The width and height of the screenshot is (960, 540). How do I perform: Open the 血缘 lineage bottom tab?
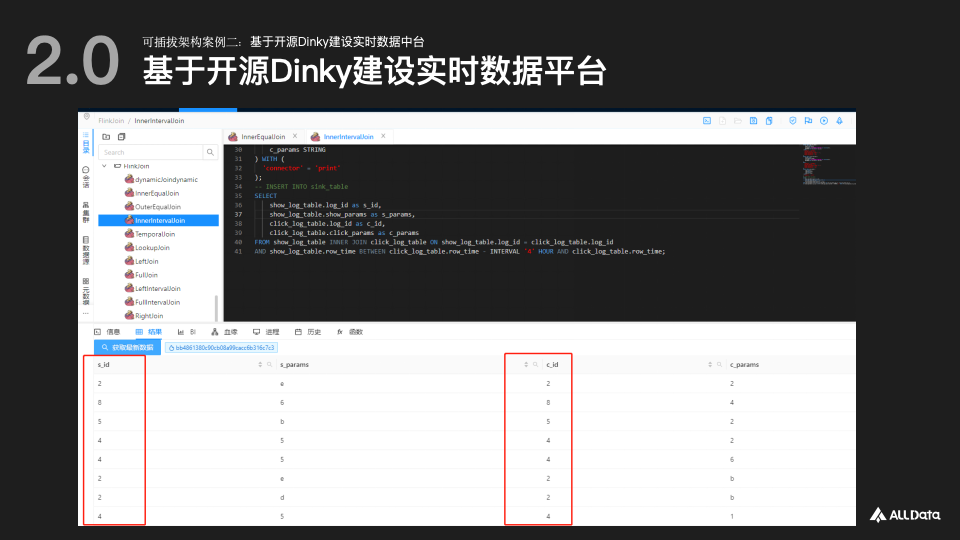tap(224, 332)
